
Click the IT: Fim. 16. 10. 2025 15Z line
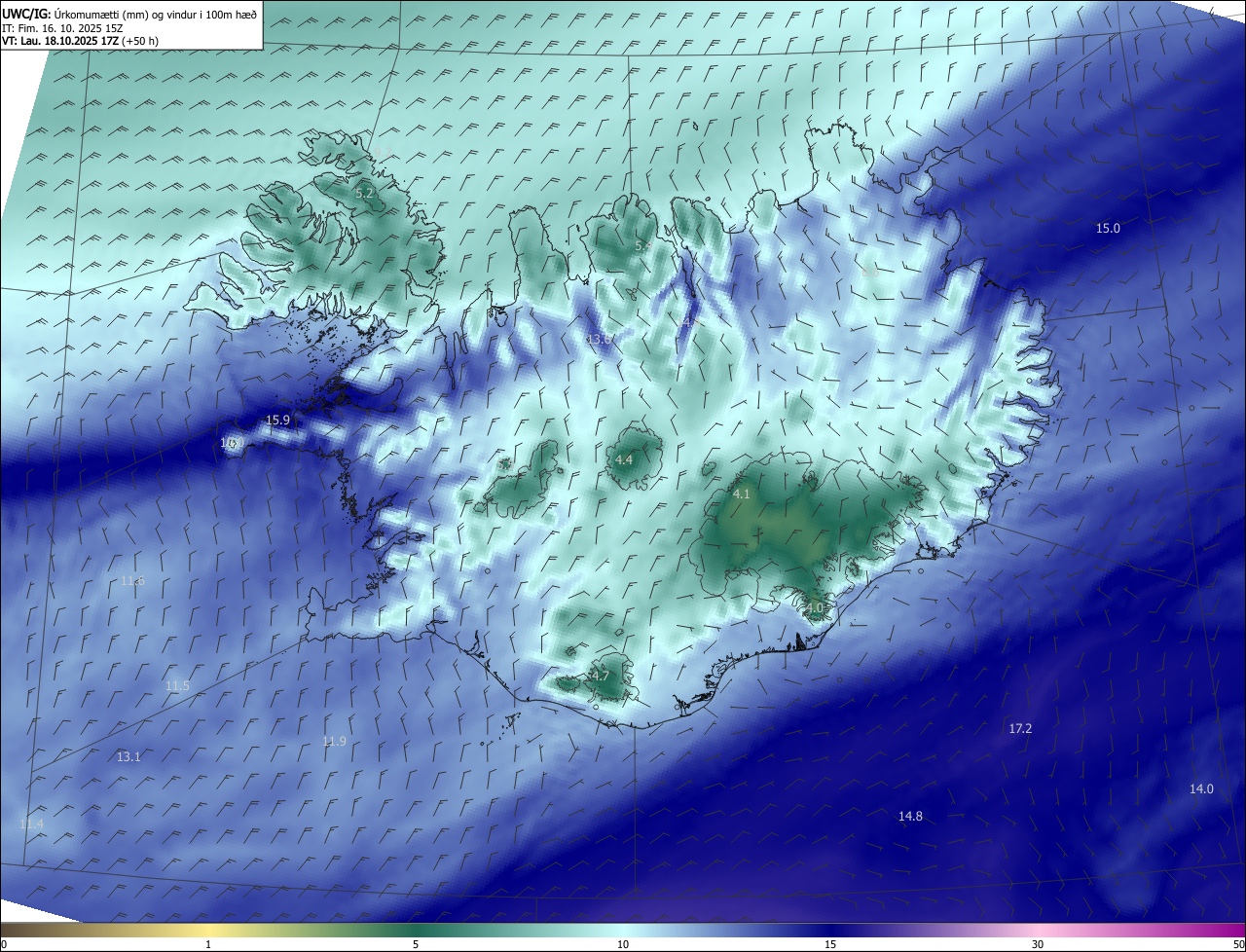tap(63, 28)
